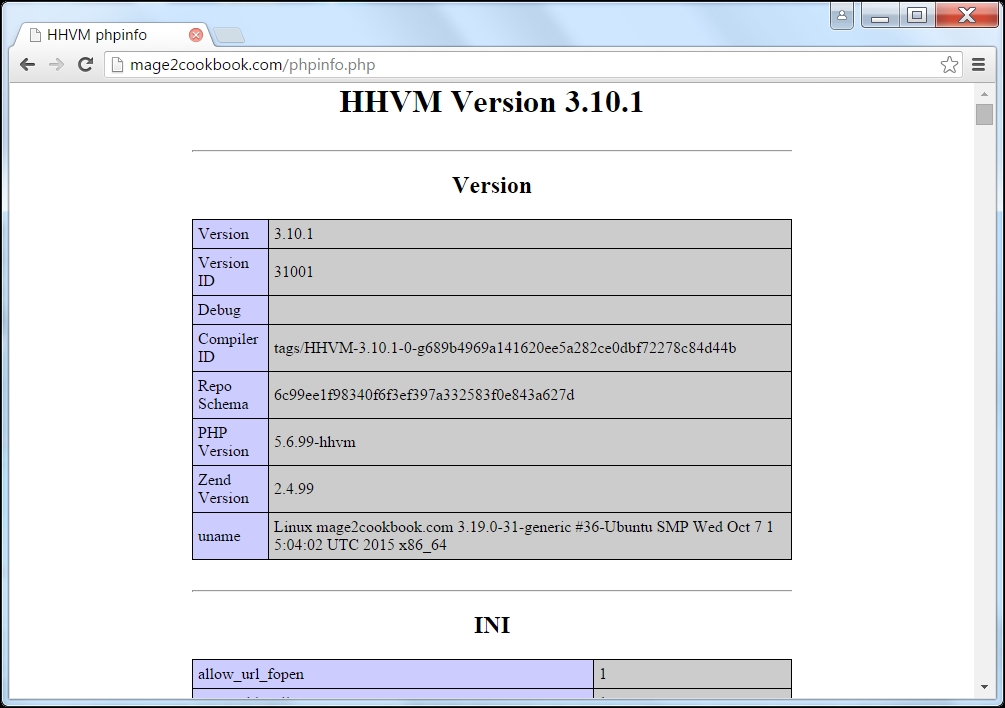Click the 'INI' section heading
Screen dimensions: 1005x708
[492, 625]
